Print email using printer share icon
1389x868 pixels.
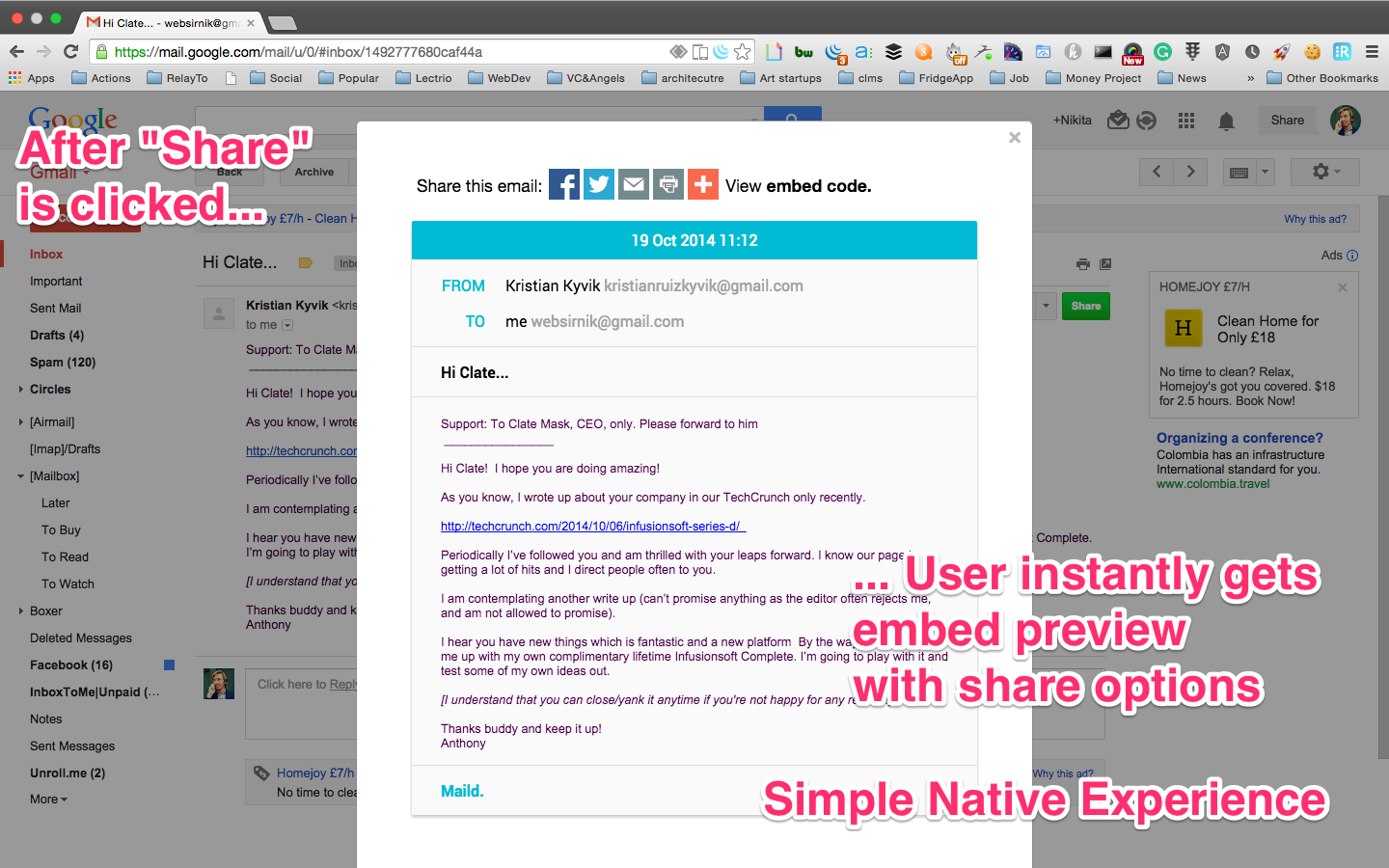coord(668,184)
